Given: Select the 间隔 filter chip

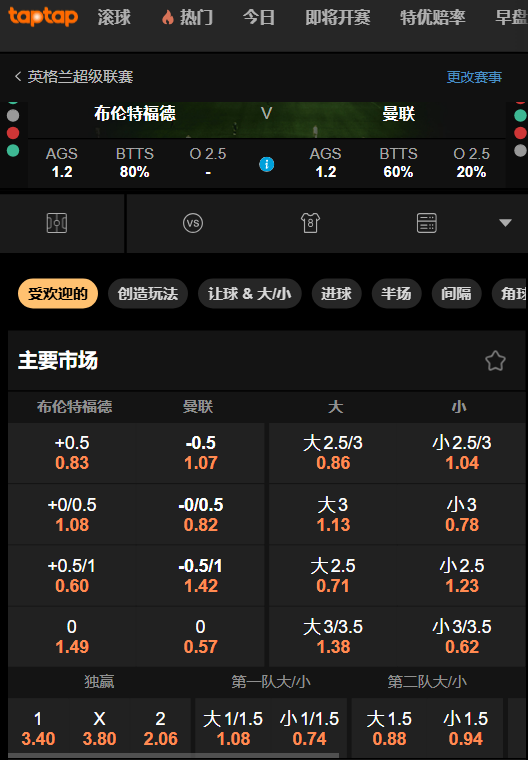Looking at the screenshot, I should tap(456, 293).
